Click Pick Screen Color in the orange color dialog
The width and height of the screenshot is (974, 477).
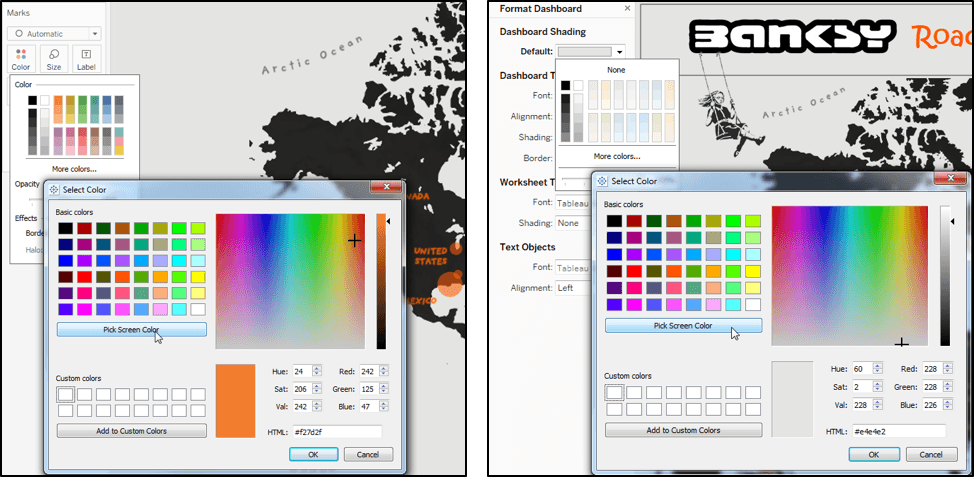[131, 330]
